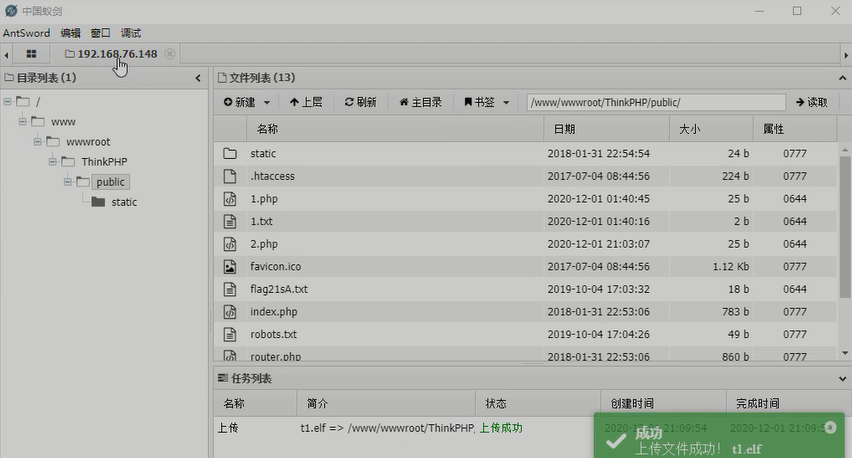852x458 pixels.
Task: Click the robots.txt file icon
Action: pyautogui.click(x=230, y=335)
